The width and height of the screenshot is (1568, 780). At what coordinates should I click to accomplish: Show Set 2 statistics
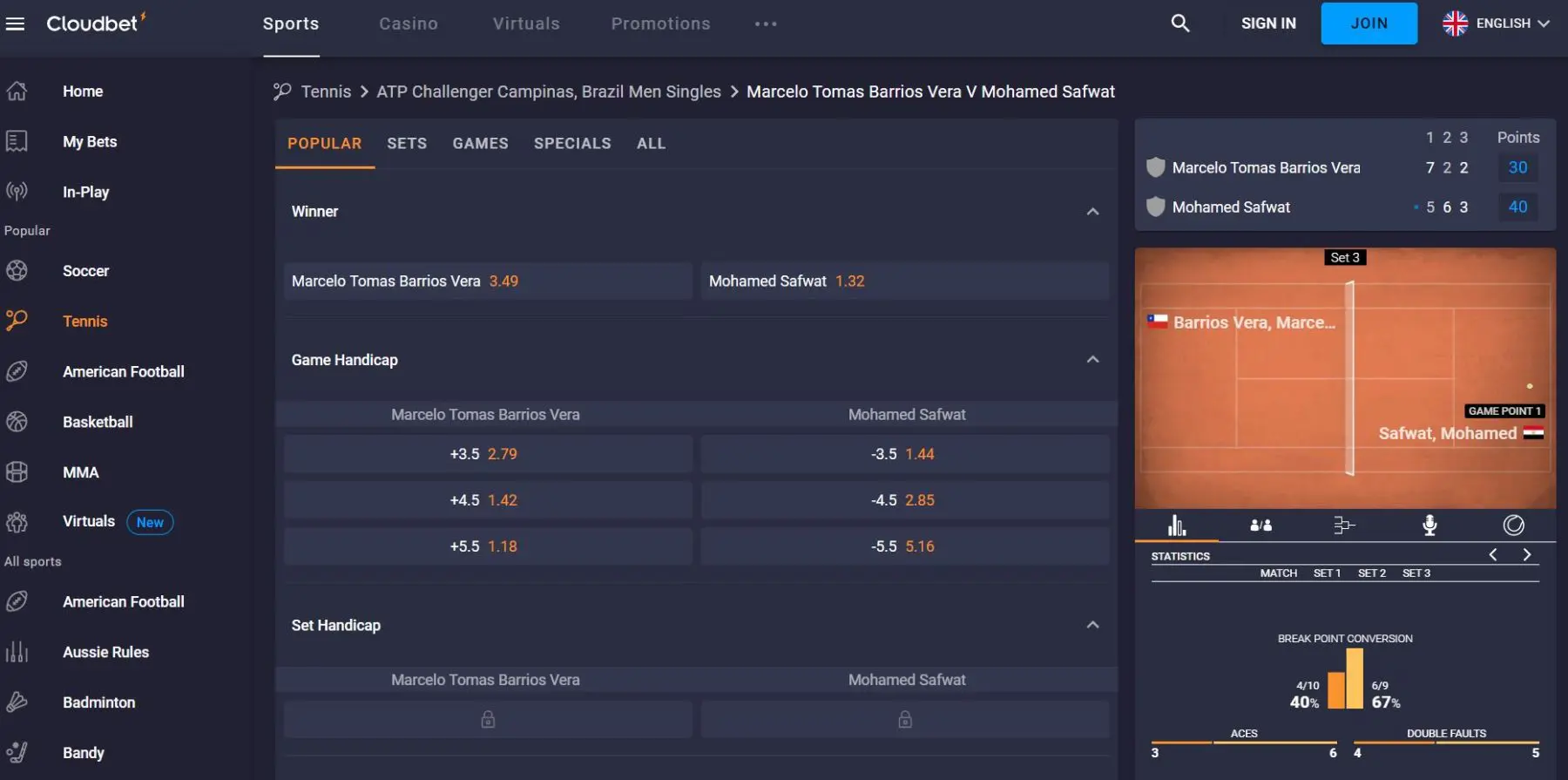click(1372, 573)
